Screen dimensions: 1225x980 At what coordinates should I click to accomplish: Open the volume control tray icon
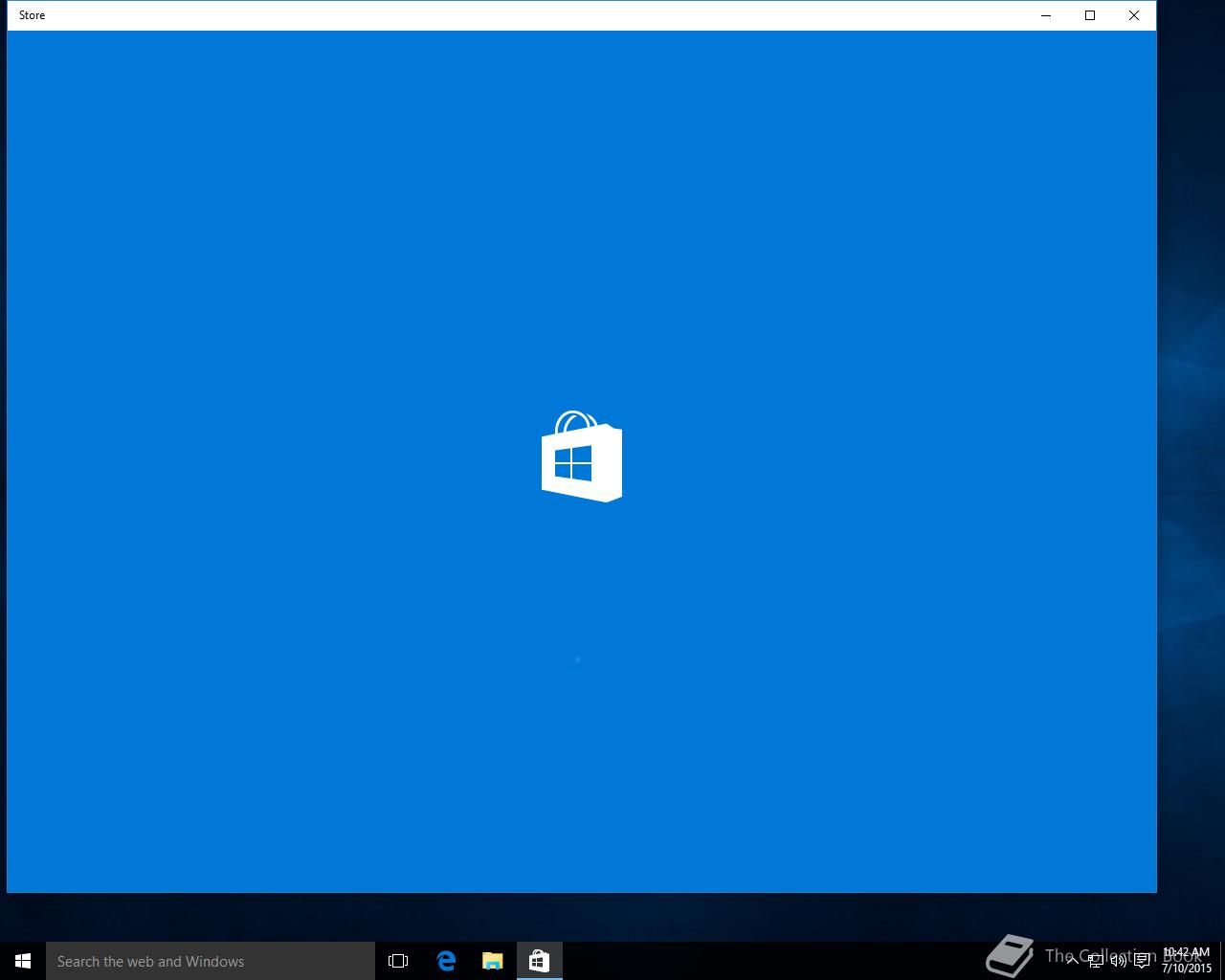(x=1118, y=961)
